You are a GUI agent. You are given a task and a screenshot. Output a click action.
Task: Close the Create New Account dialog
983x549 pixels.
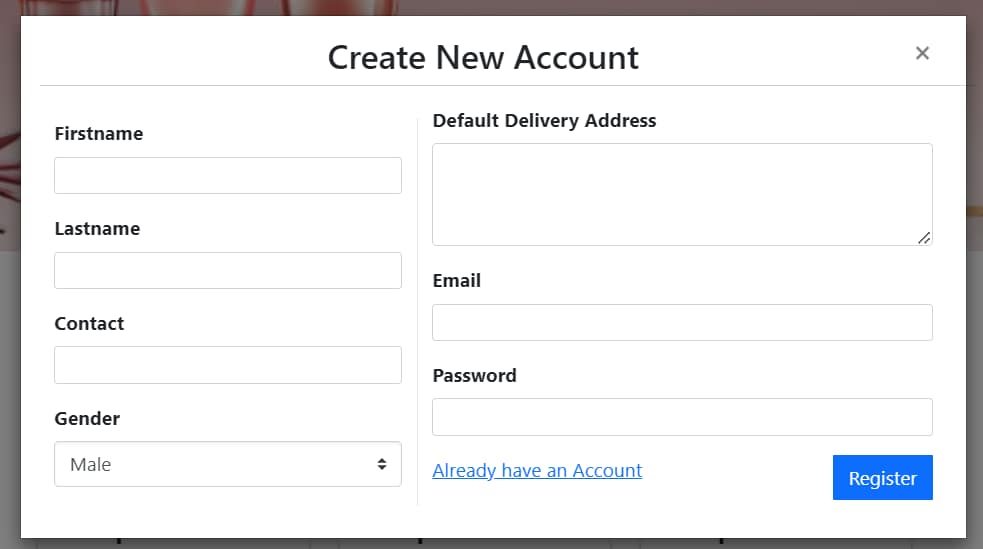pyautogui.click(x=922, y=53)
